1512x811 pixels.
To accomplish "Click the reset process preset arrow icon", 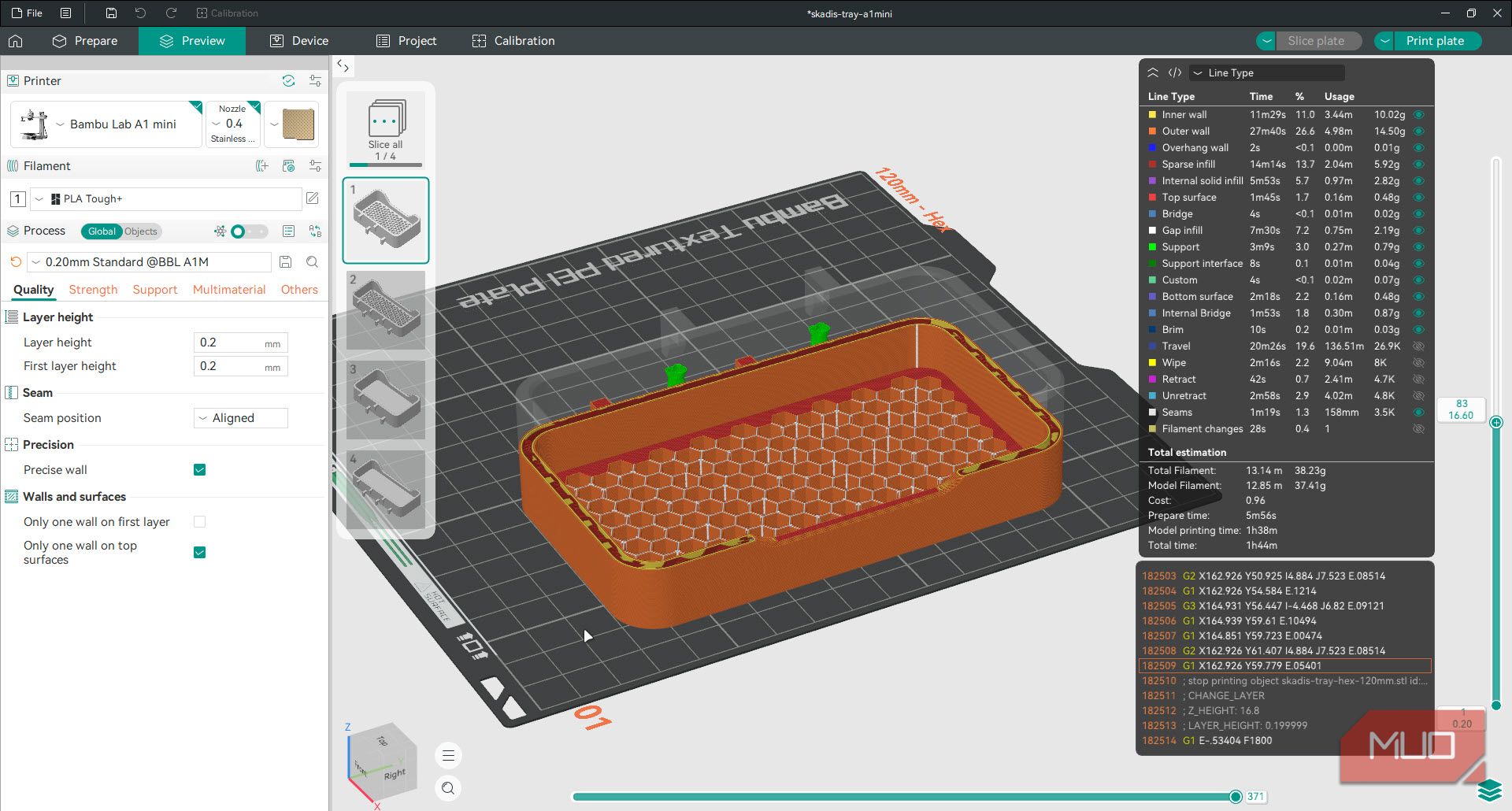I will click(15, 261).
